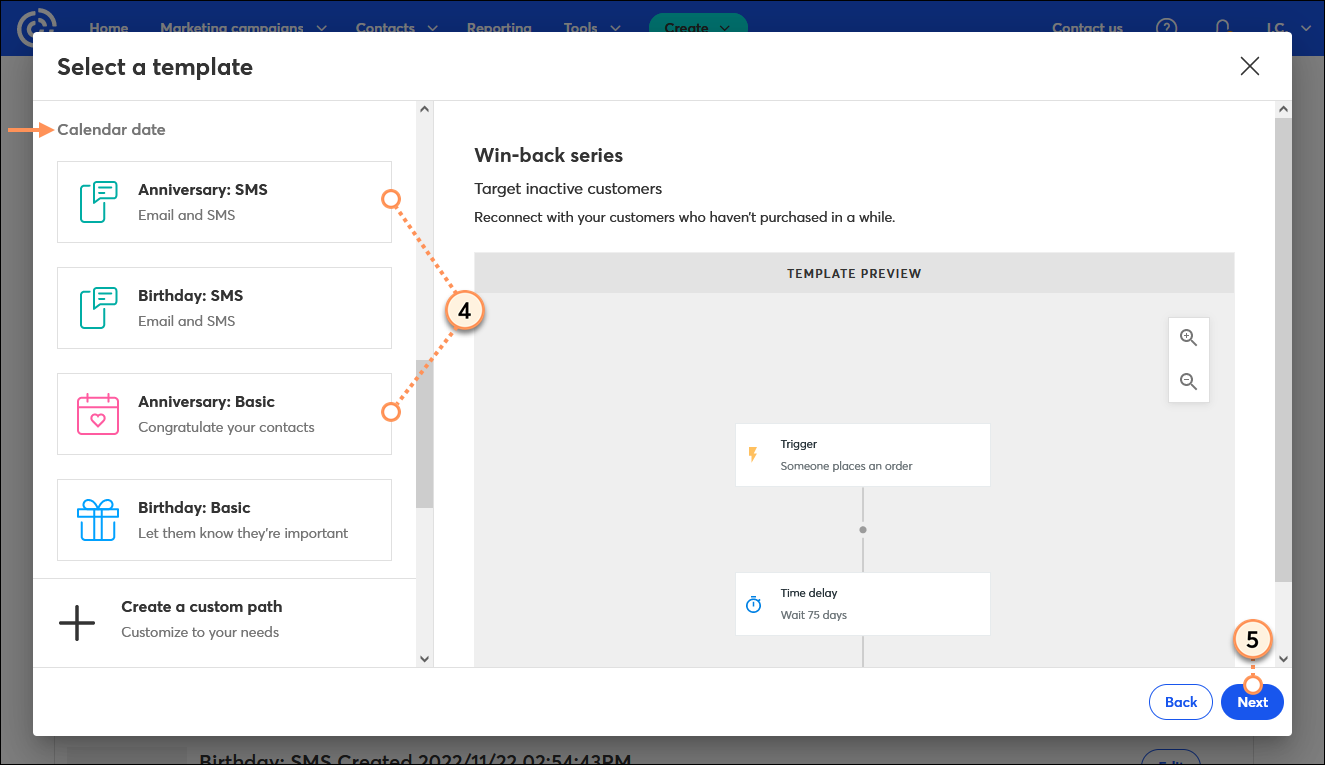Close the Select a template dialog
1325x765 pixels.
pyautogui.click(x=1249, y=67)
